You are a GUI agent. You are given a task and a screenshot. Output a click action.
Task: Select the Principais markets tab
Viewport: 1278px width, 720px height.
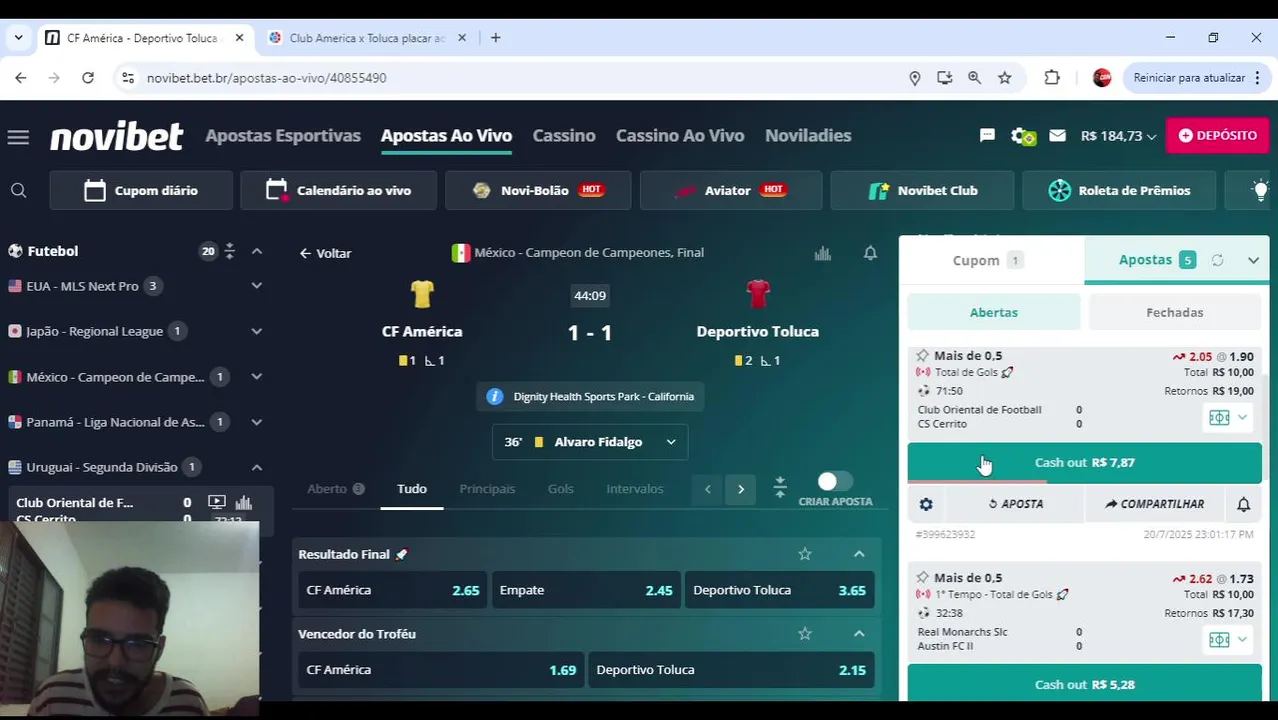pos(487,489)
